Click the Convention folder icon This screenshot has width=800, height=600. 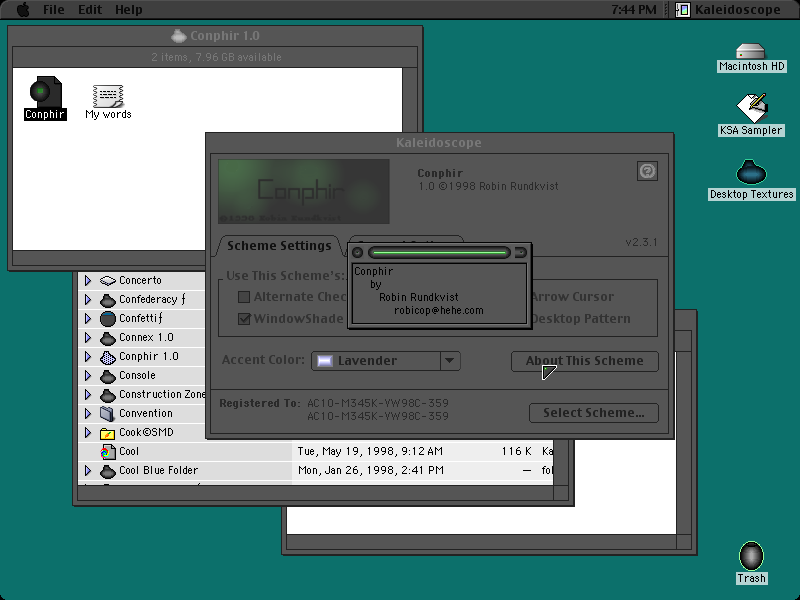point(108,414)
